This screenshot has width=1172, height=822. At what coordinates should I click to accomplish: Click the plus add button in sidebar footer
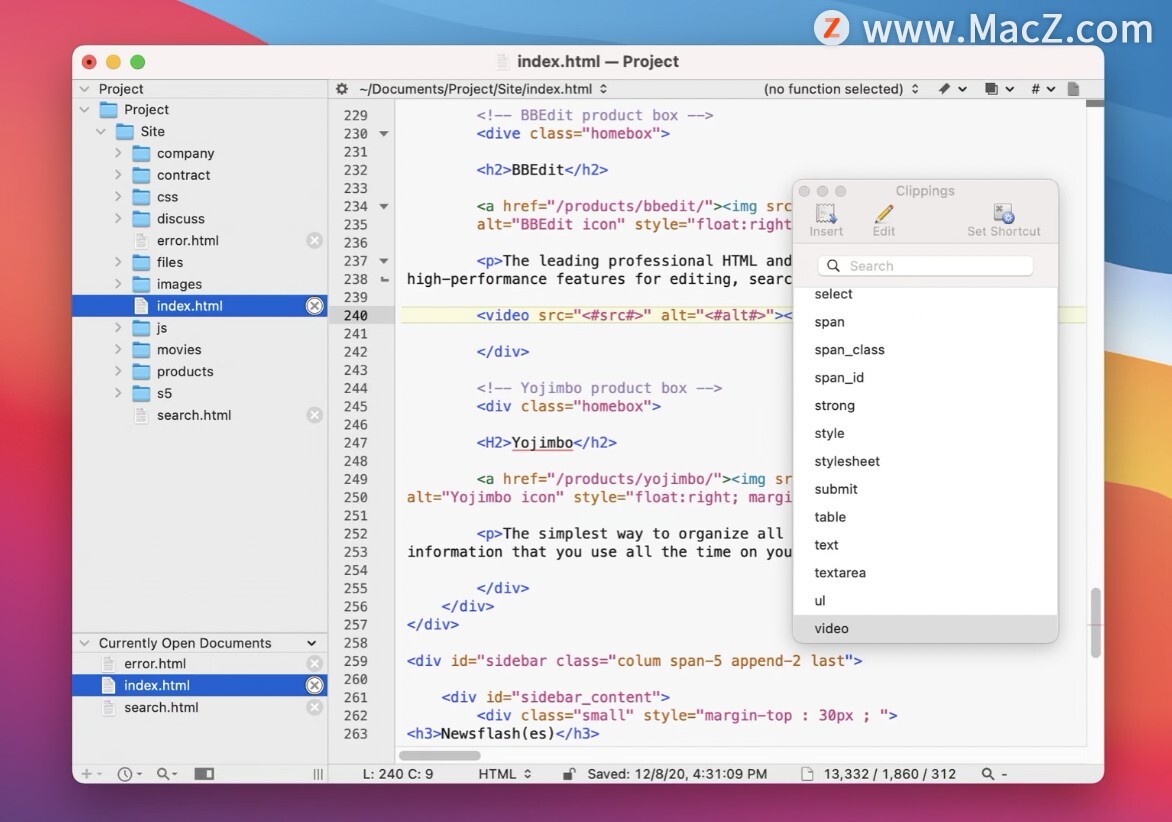tap(90, 774)
